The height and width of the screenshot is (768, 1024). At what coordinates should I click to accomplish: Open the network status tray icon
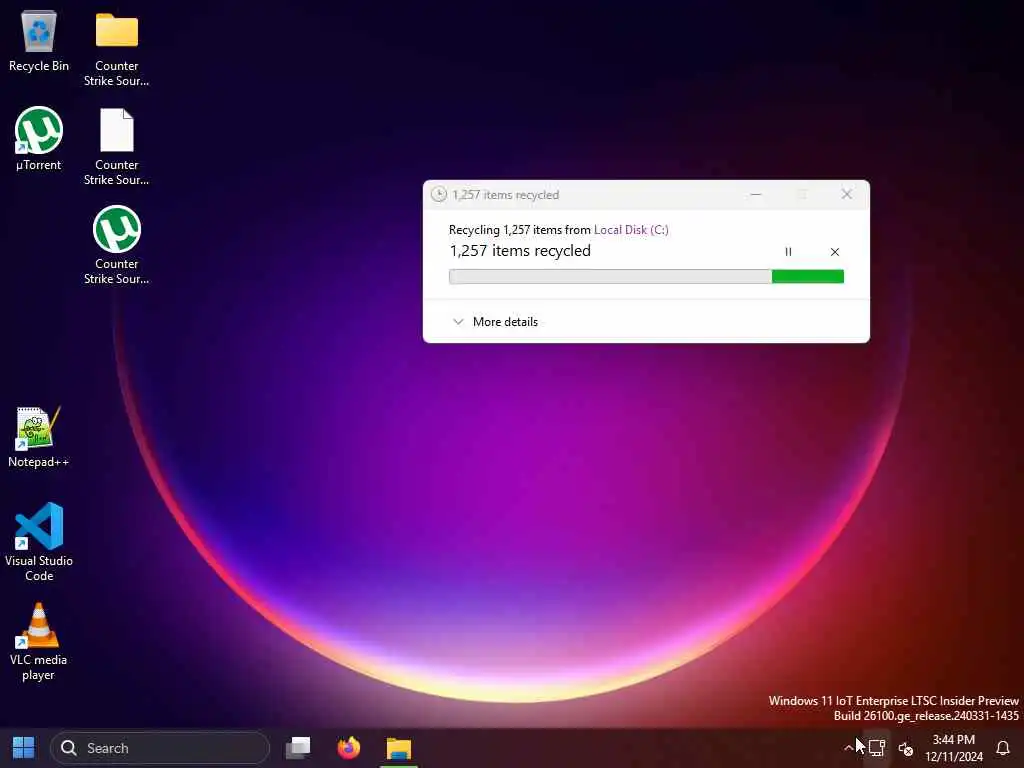(x=877, y=748)
